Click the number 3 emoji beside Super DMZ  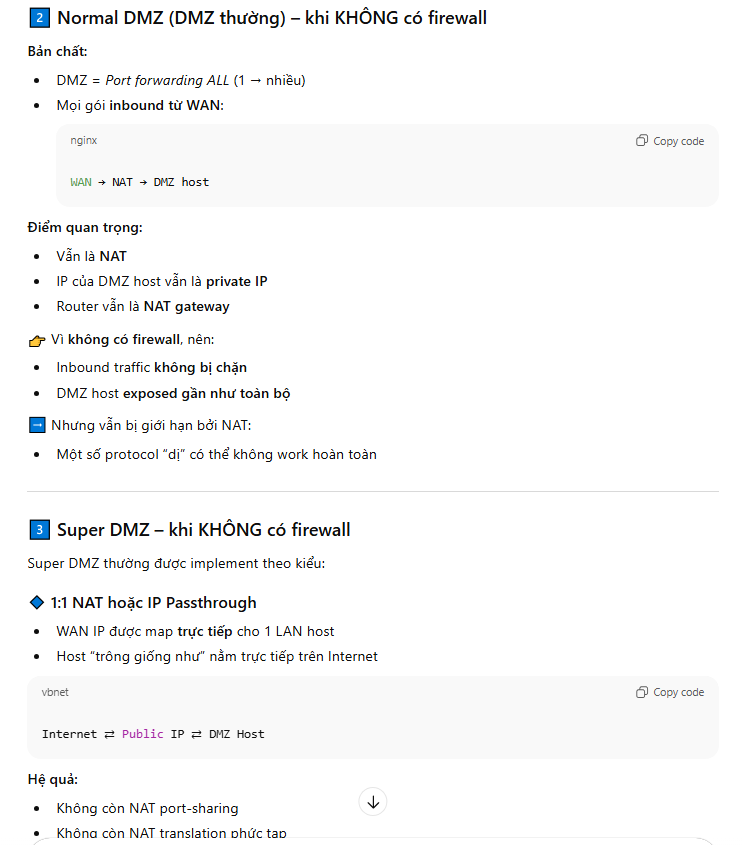click(x=39, y=530)
